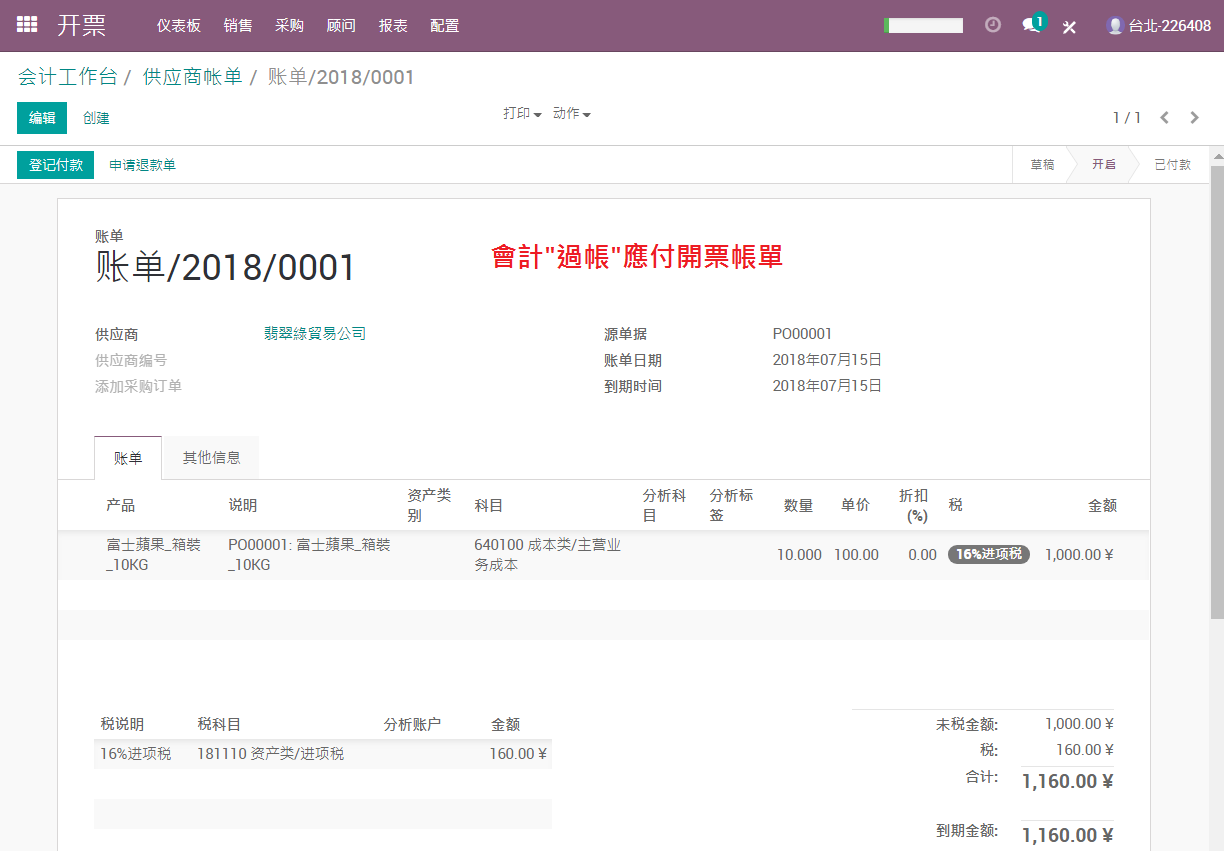Screen dimensions: 1224x851
Task: Click the 16%进项税 tax tag
Action: pyautogui.click(x=989, y=554)
